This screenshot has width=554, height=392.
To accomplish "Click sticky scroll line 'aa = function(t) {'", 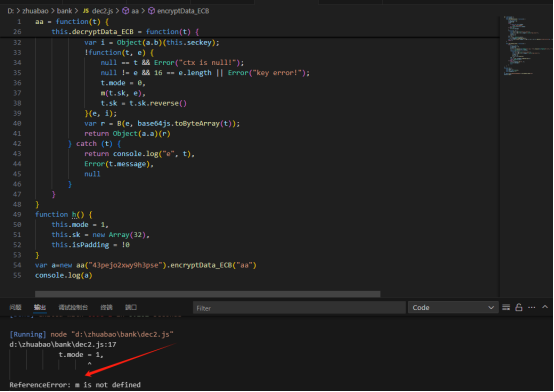I will (x=72, y=22).
